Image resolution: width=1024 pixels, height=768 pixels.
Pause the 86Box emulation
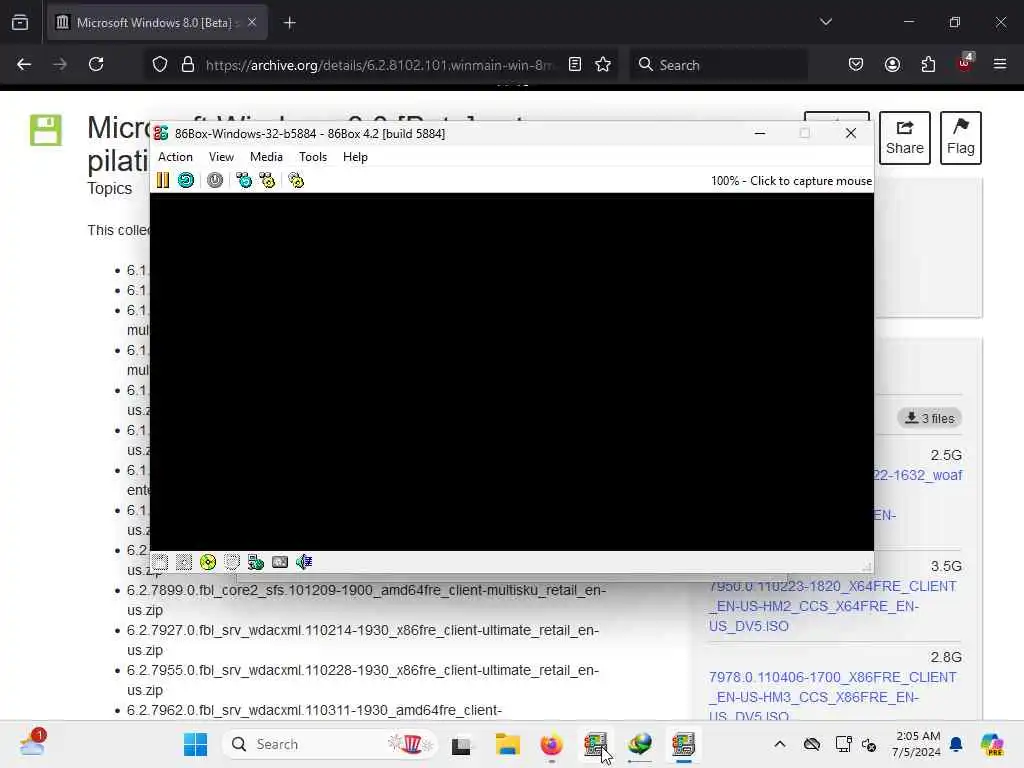click(163, 180)
